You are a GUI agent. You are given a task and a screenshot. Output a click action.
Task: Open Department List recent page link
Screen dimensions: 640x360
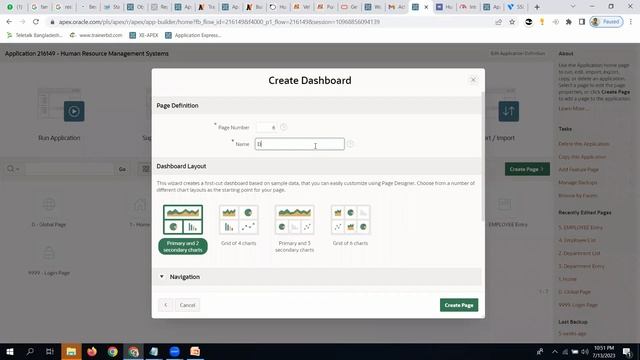(x=579, y=253)
